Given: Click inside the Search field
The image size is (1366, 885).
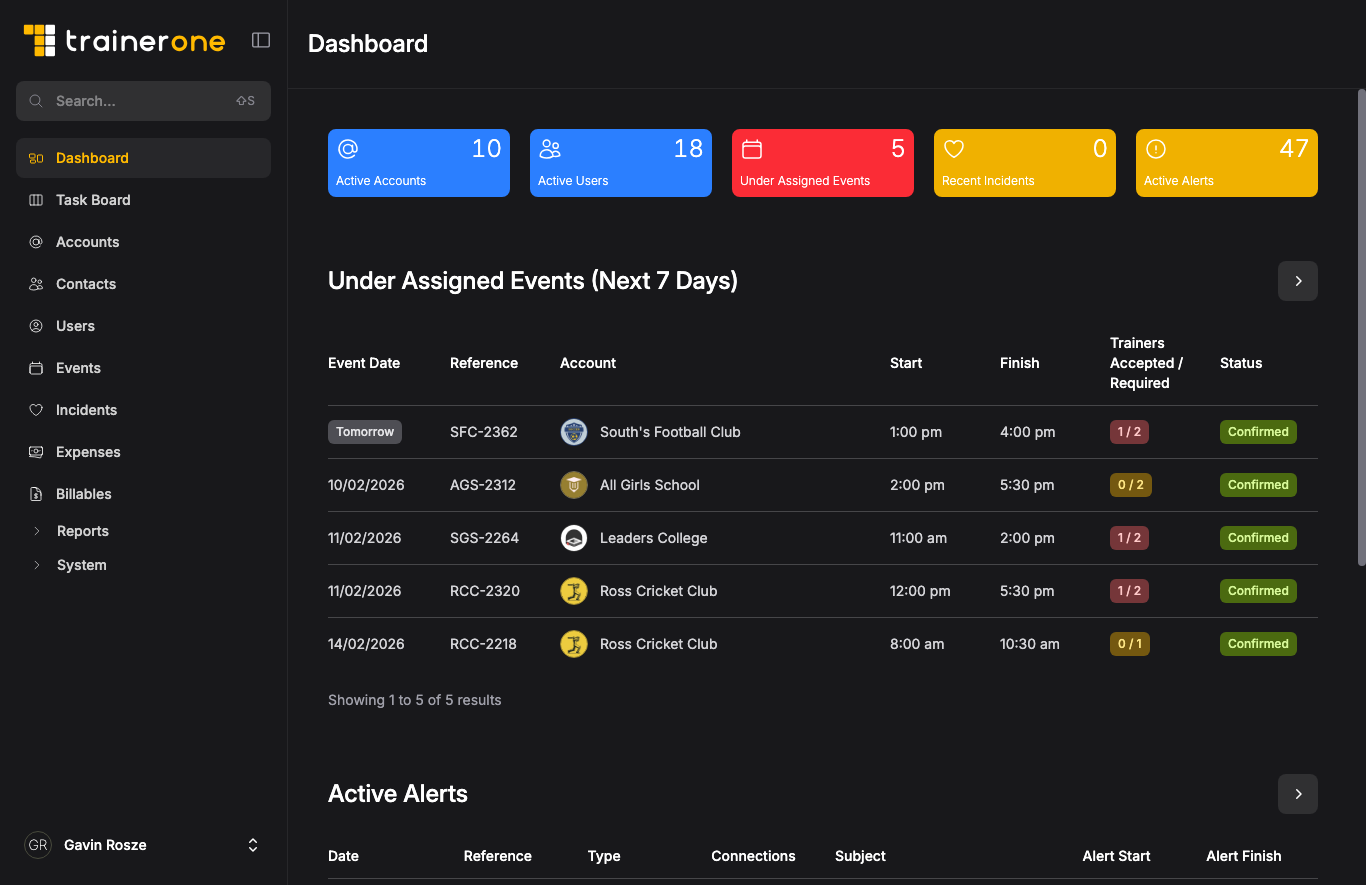Looking at the screenshot, I should 143,101.
